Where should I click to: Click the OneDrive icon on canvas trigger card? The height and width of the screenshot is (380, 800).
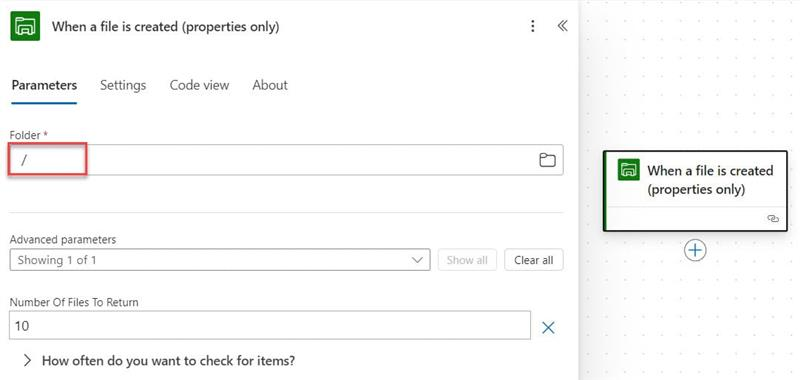click(629, 170)
